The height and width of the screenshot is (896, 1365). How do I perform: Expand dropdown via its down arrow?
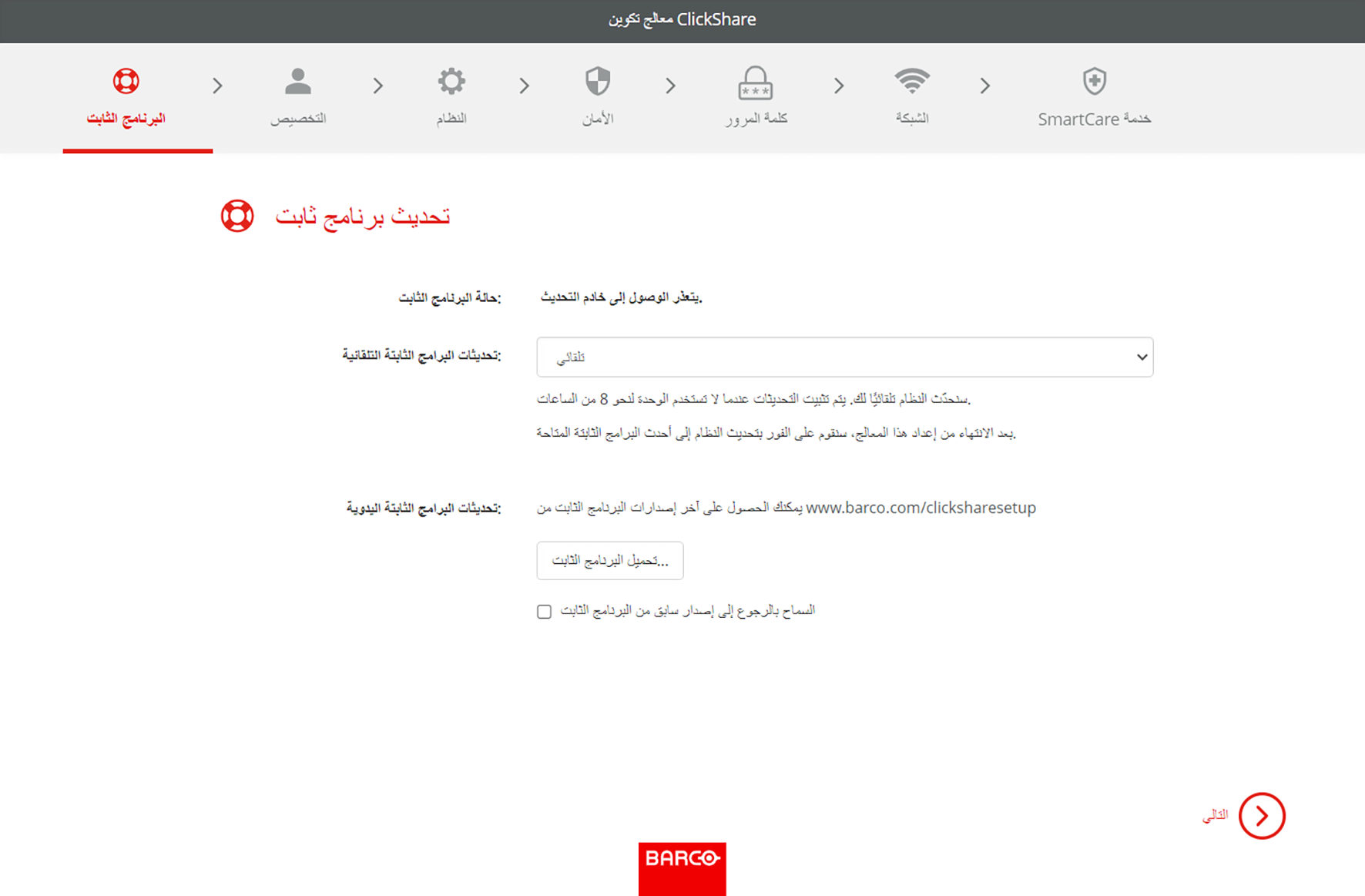tap(1142, 357)
